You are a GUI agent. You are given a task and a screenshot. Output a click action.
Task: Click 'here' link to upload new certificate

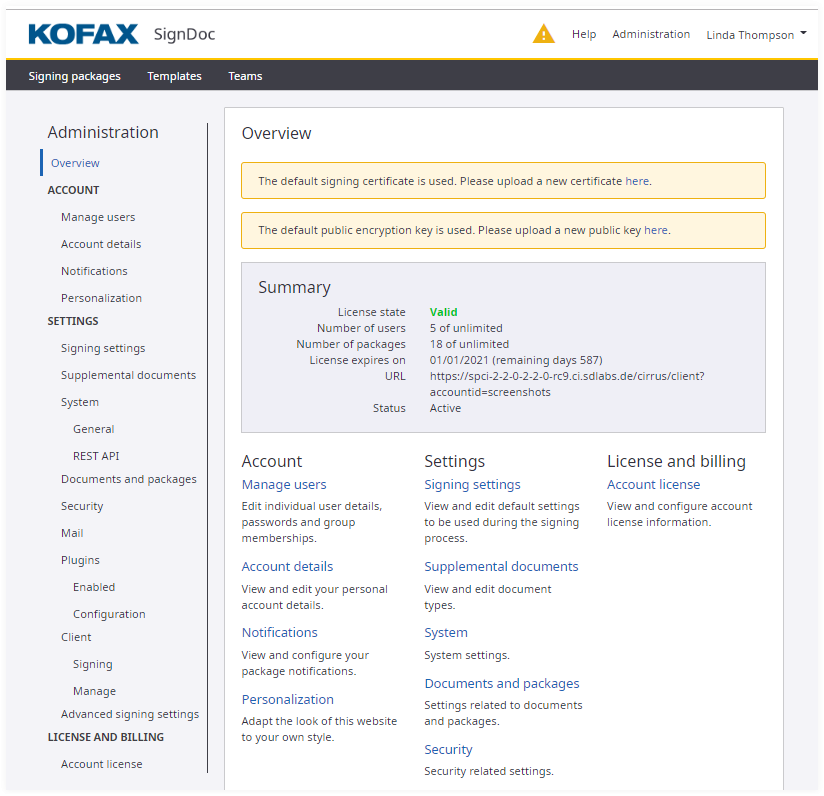[637, 181]
